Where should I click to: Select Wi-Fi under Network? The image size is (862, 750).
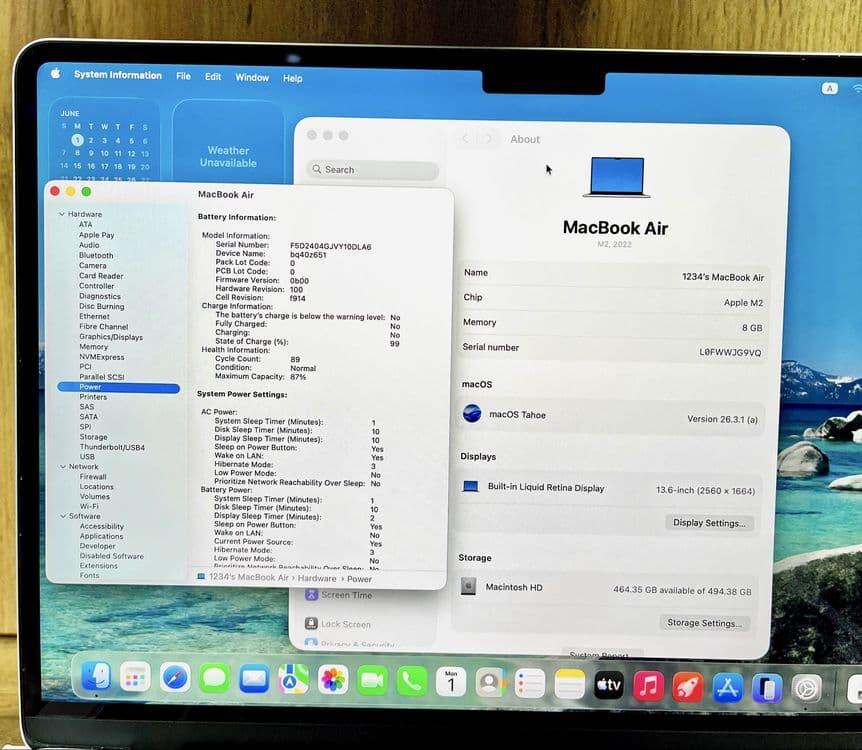pos(89,506)
